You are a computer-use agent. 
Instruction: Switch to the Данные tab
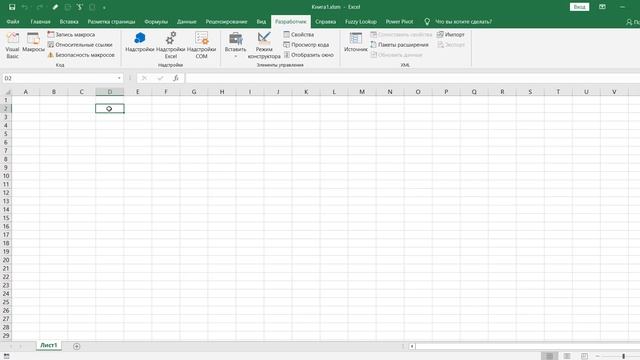pos(187,22)
